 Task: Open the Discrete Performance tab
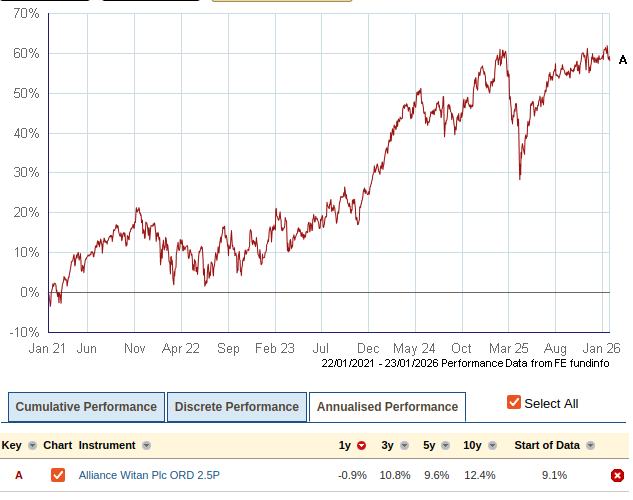coord(236,407)
